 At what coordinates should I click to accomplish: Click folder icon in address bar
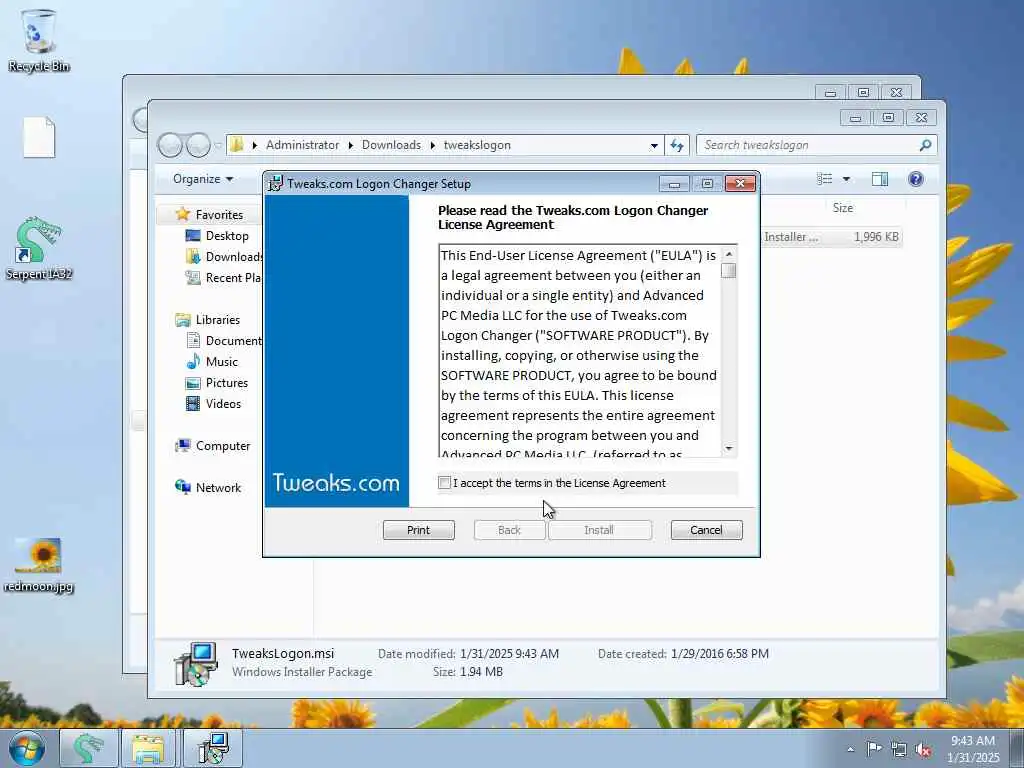pyautogui.click(x=237, y=145)
